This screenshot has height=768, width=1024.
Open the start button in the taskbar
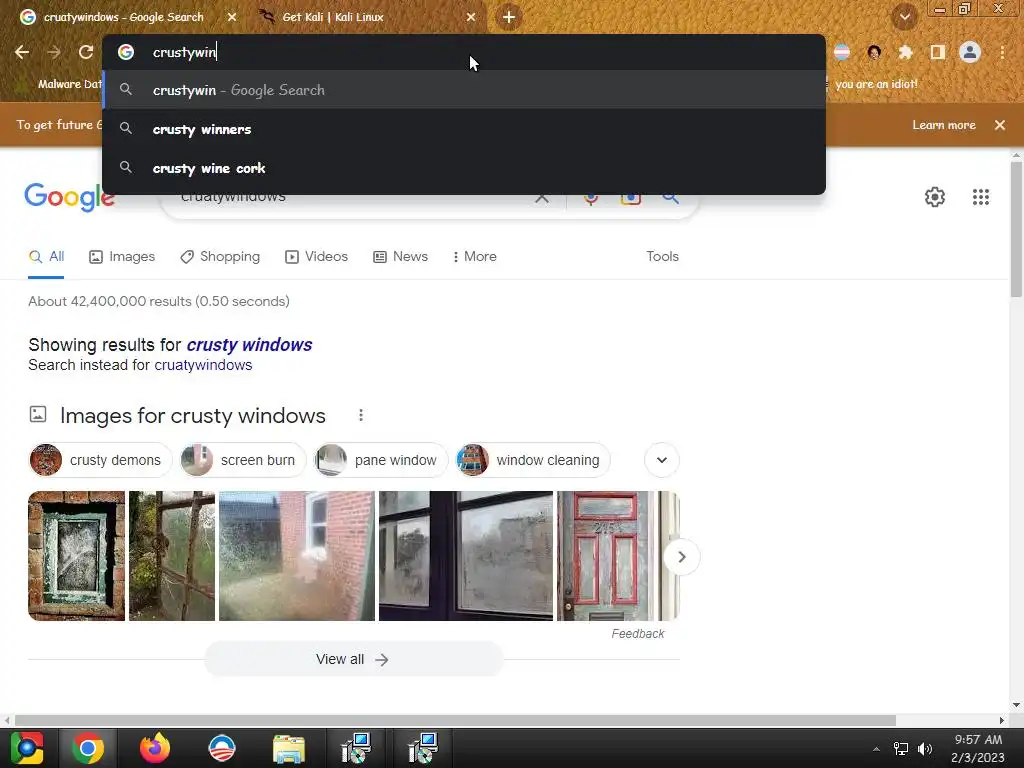click(27, 748)
